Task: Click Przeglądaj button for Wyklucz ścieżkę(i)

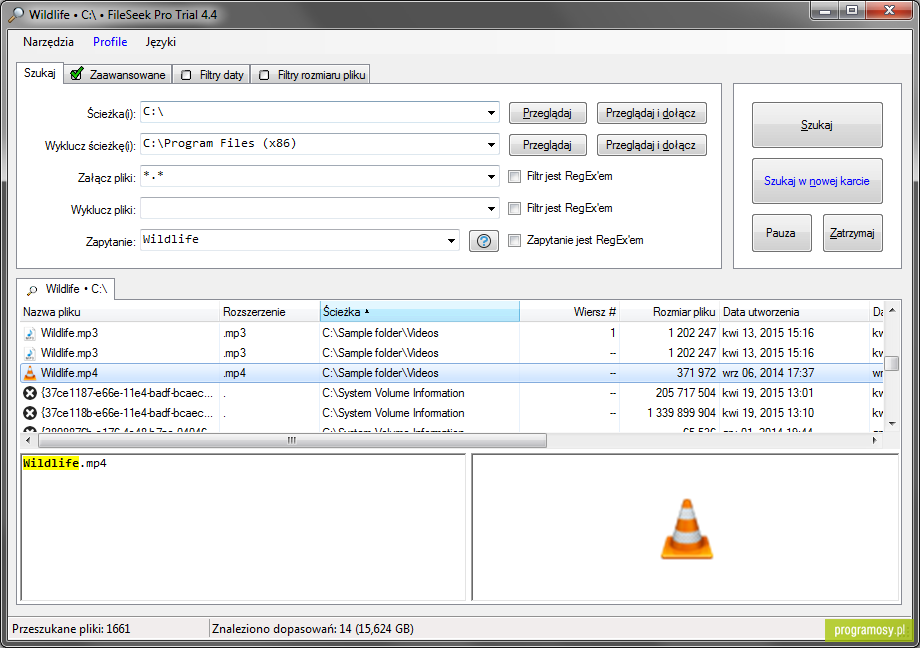Action: tap(547, 145)
